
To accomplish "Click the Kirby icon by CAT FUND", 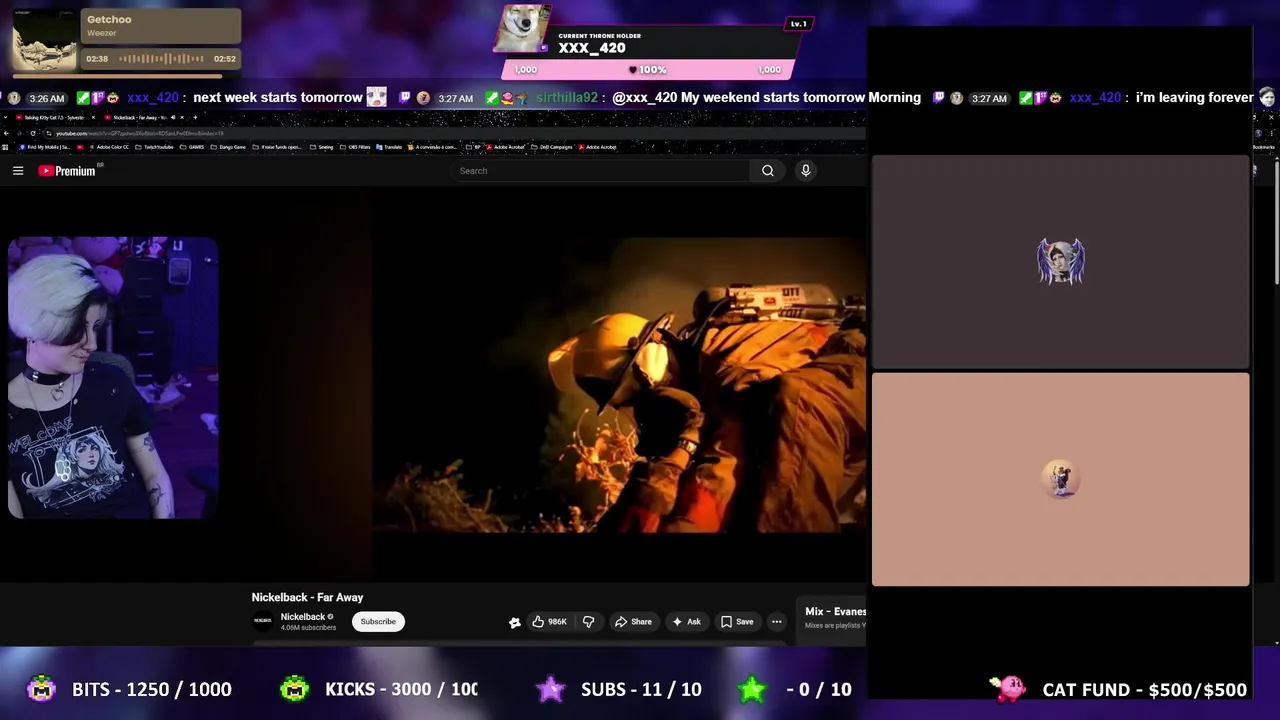I will pos(1008,688).
